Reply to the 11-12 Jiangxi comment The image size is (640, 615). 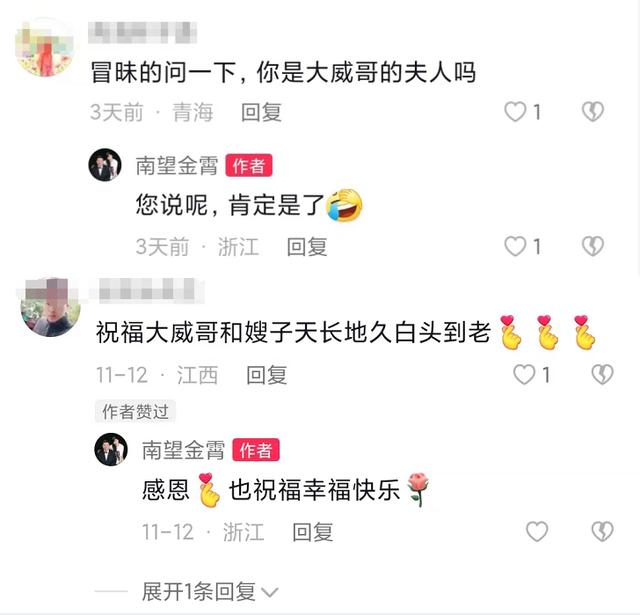pos(267,375)
